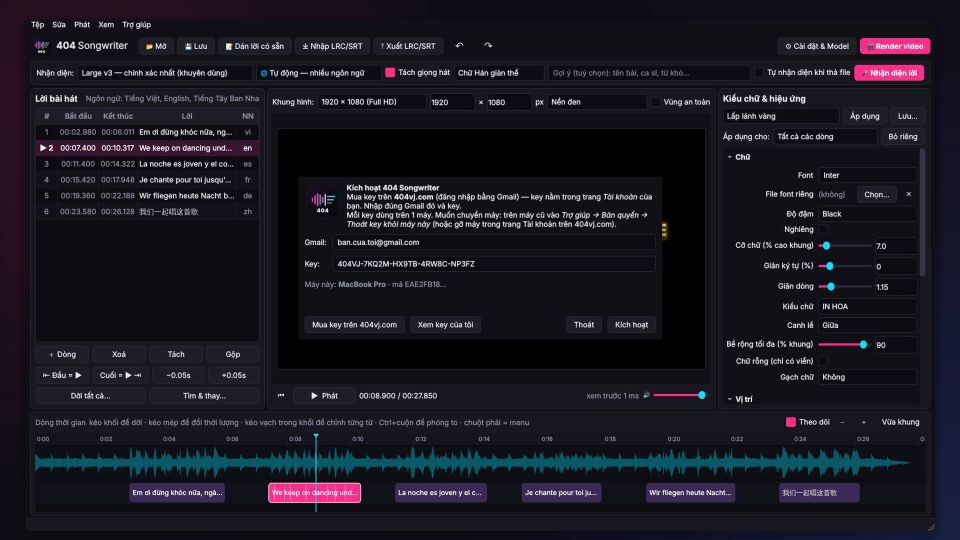Open the Tất cả các dòng apply dropdown

pyautogui.click(x=825, y=137)
